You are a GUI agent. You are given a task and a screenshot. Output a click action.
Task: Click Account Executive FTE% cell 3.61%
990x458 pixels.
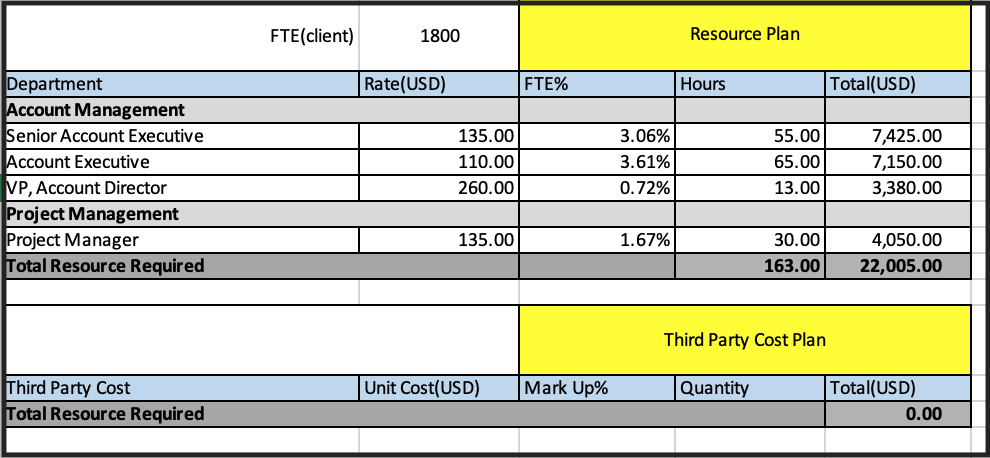pyautogui.click(x=597, y=162)
